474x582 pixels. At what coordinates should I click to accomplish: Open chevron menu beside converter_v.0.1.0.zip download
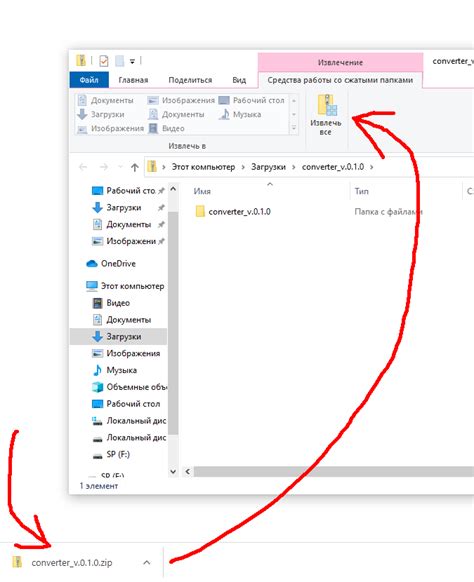[x=147, y=563]
